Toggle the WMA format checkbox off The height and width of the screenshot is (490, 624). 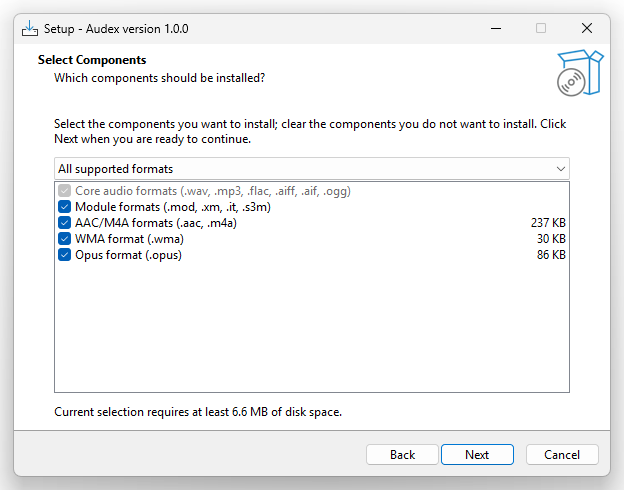point(65,239)
